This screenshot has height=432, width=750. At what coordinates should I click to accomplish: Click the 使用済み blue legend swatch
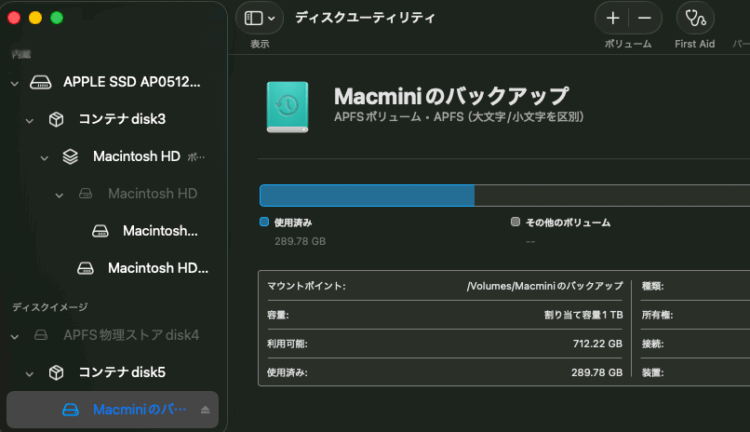(x=264, y=222)
